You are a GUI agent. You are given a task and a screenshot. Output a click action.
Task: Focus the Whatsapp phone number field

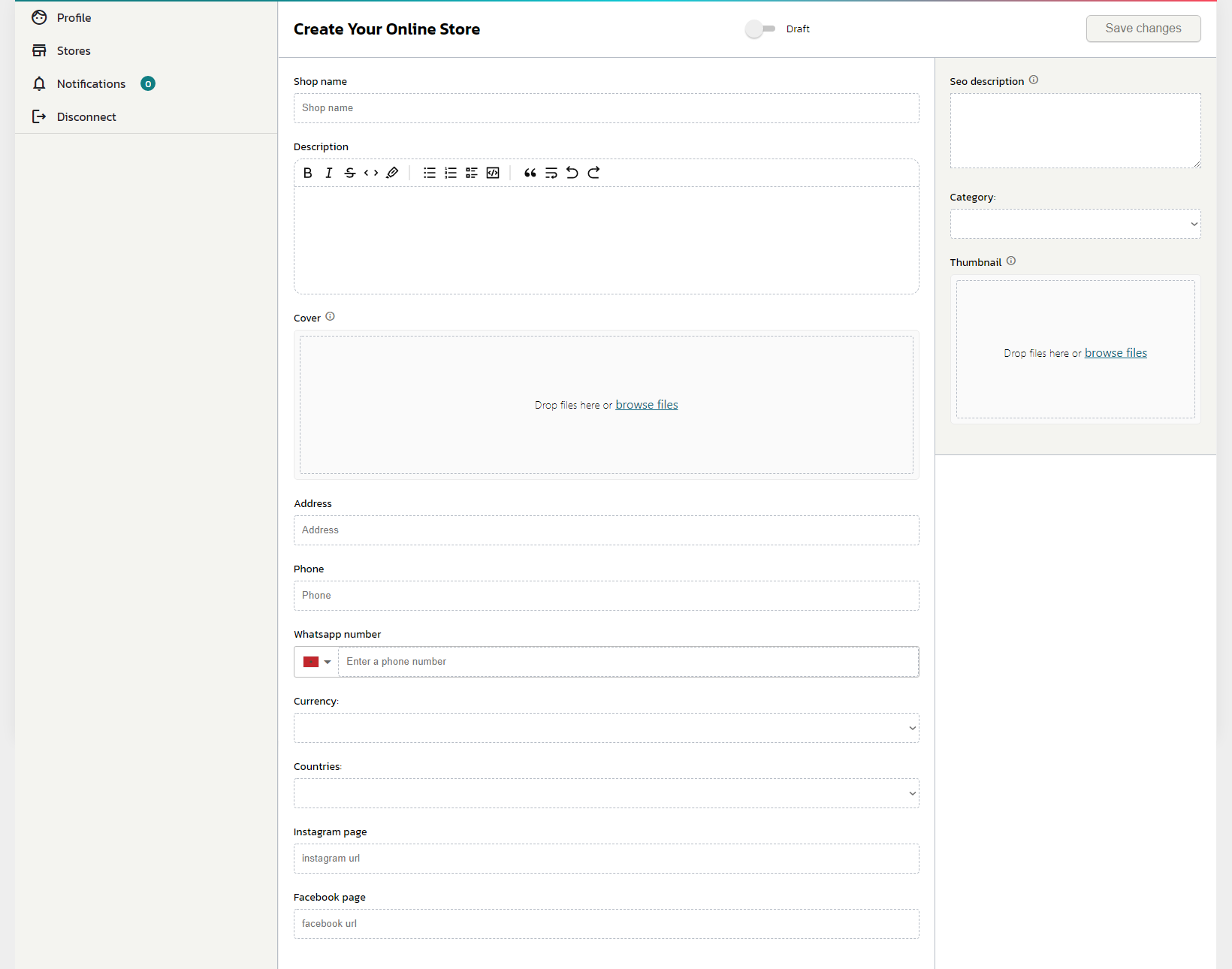(x=628, y=662)
